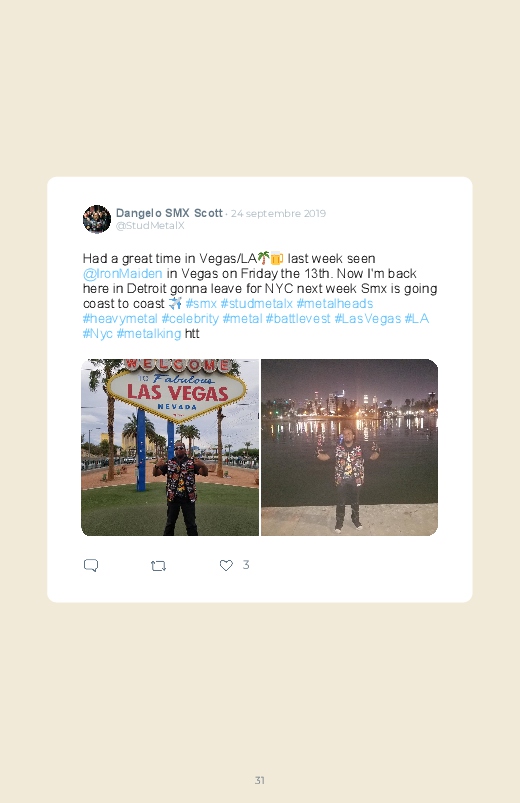
Task: Click the #metalking hashtag
Action: 149,334
